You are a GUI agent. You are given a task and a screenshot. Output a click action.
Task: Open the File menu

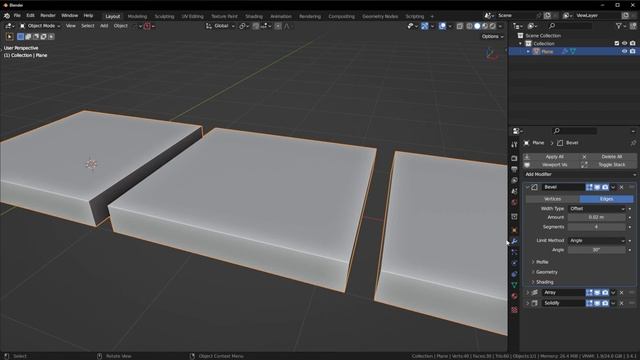[x=17, y=16]
